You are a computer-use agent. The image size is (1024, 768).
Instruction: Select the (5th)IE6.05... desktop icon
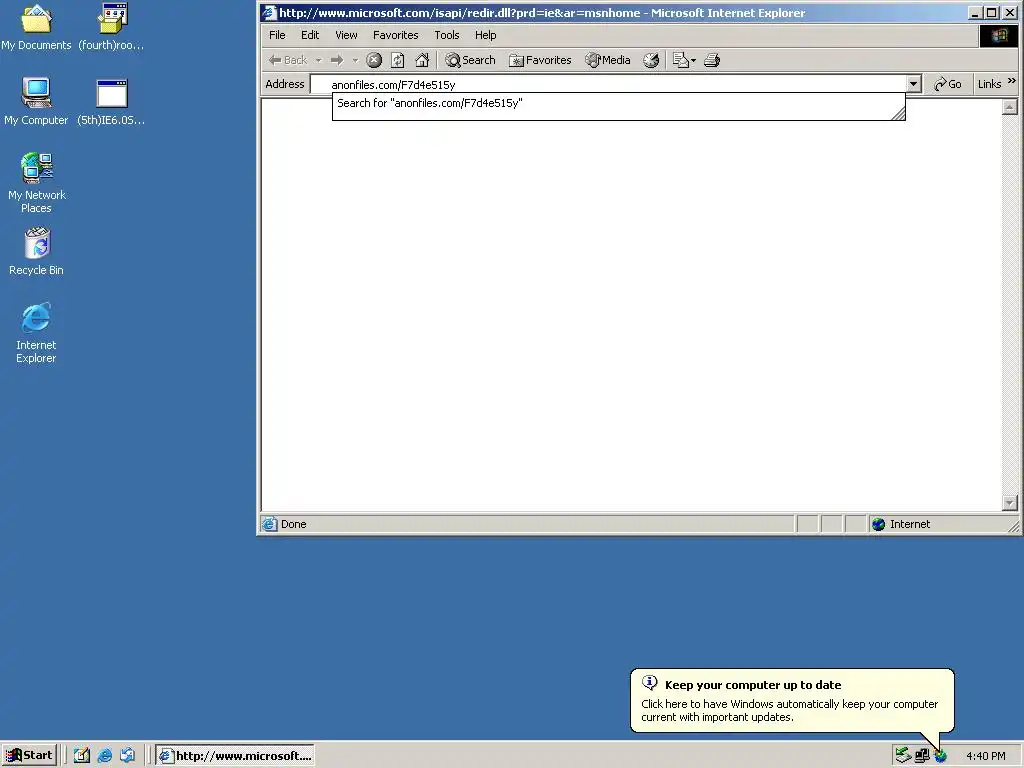(x=112, y=101)
